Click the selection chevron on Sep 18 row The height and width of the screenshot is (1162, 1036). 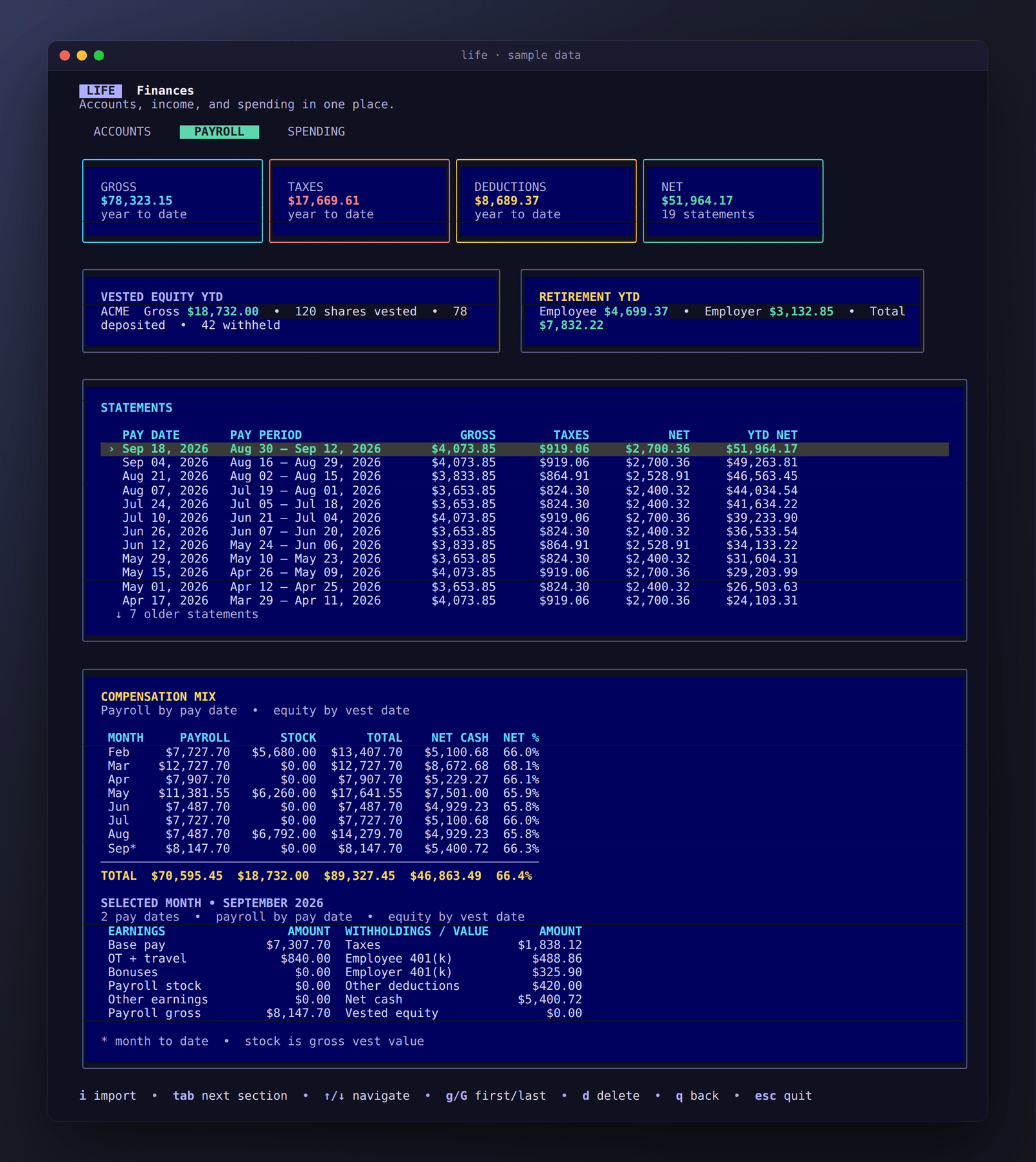[111, 449]
